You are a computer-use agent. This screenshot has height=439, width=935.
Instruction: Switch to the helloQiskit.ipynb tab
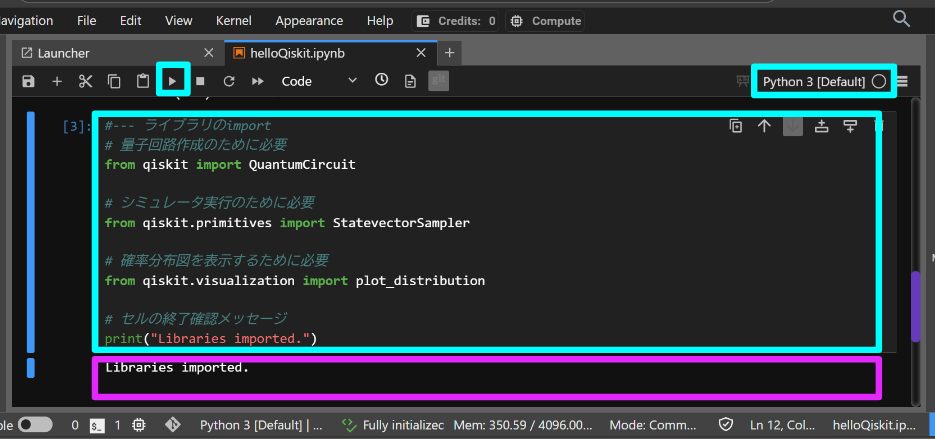(x=331, y=53)
